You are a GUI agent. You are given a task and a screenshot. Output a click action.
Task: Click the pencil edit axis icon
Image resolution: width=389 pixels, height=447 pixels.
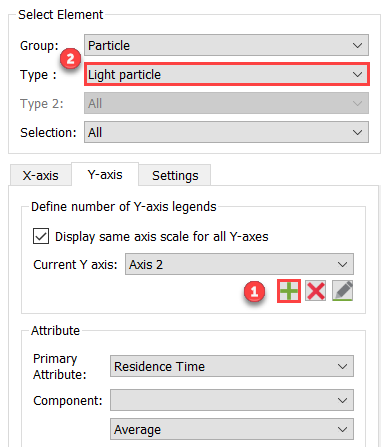(342, 291)
